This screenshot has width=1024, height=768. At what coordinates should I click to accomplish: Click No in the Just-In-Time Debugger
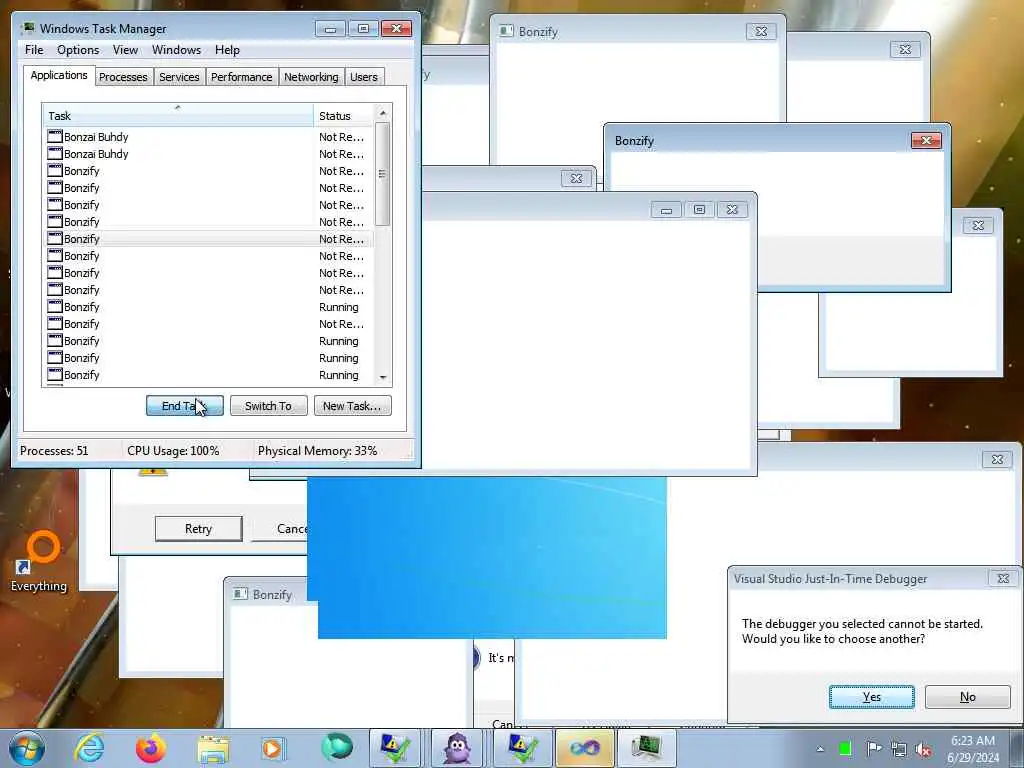968,697
